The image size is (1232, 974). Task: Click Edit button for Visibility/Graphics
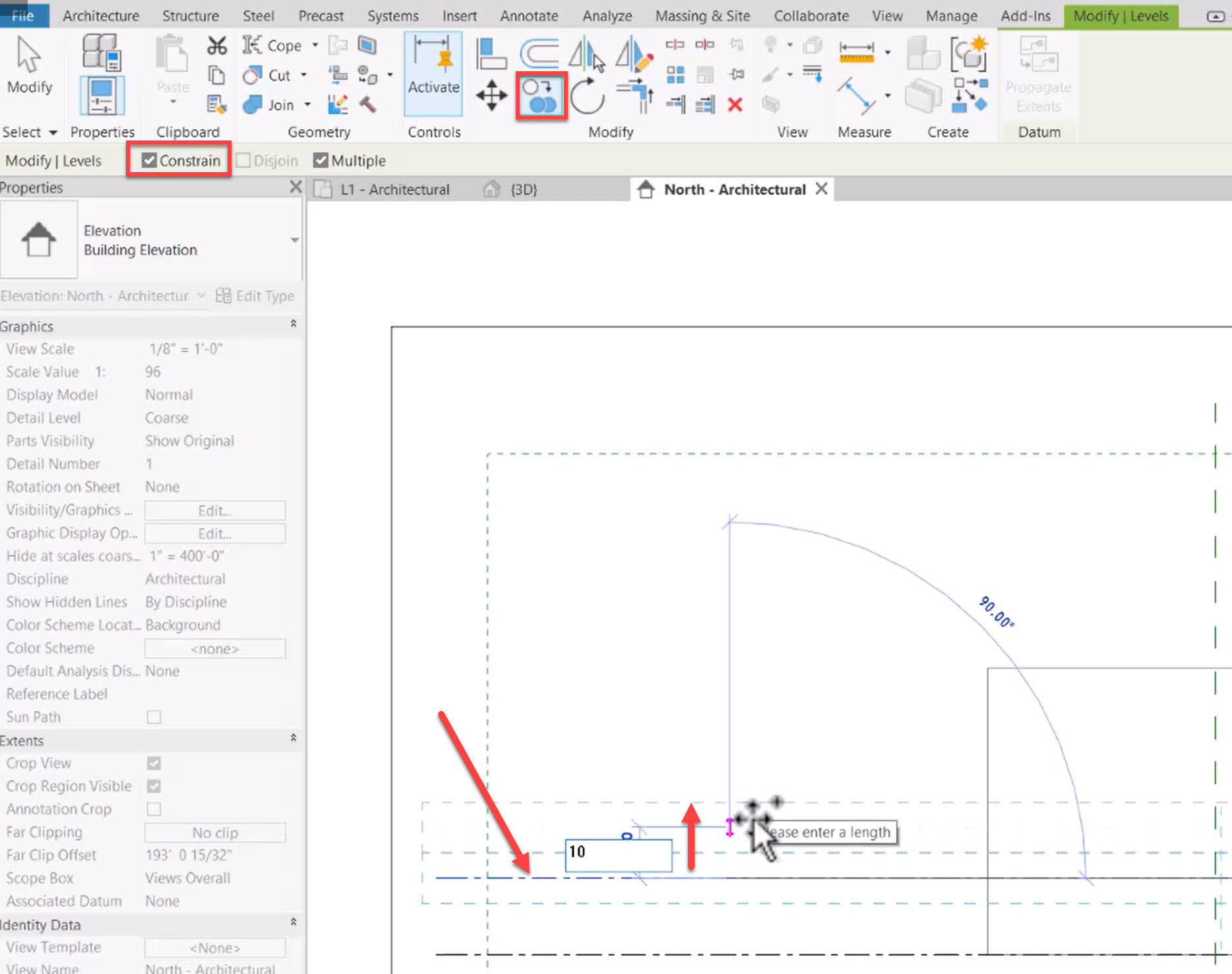215,510
